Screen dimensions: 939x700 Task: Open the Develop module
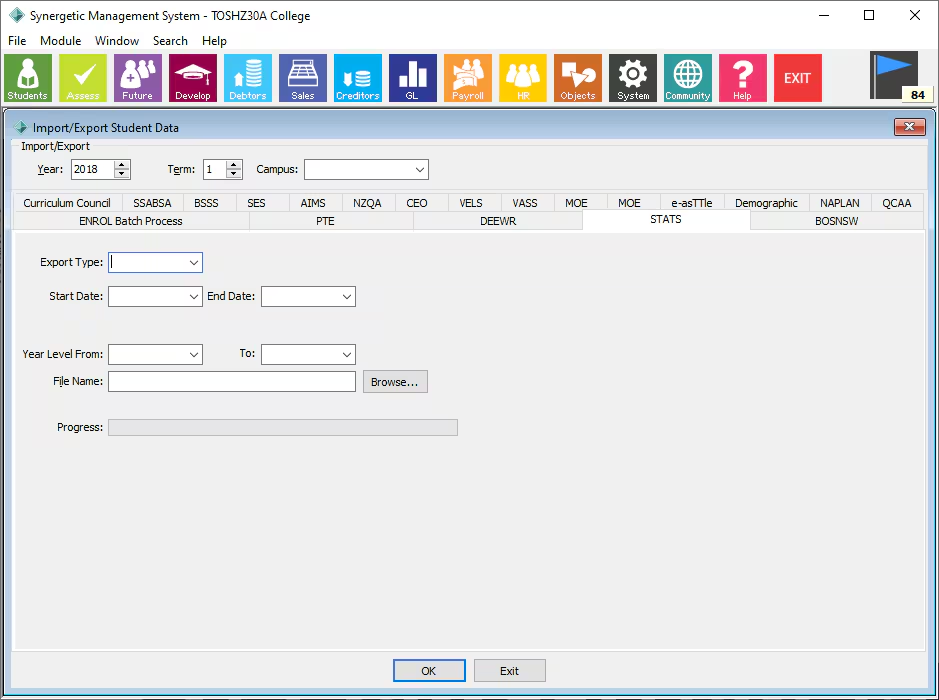pos(193,78)
